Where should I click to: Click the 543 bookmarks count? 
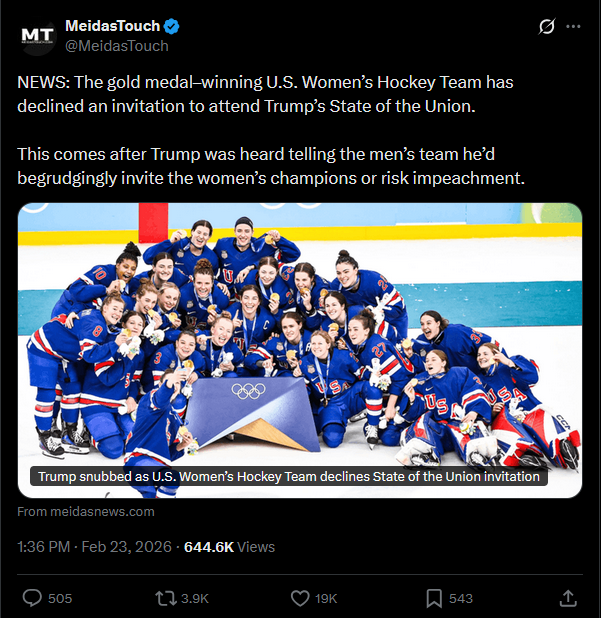[461, 598]
